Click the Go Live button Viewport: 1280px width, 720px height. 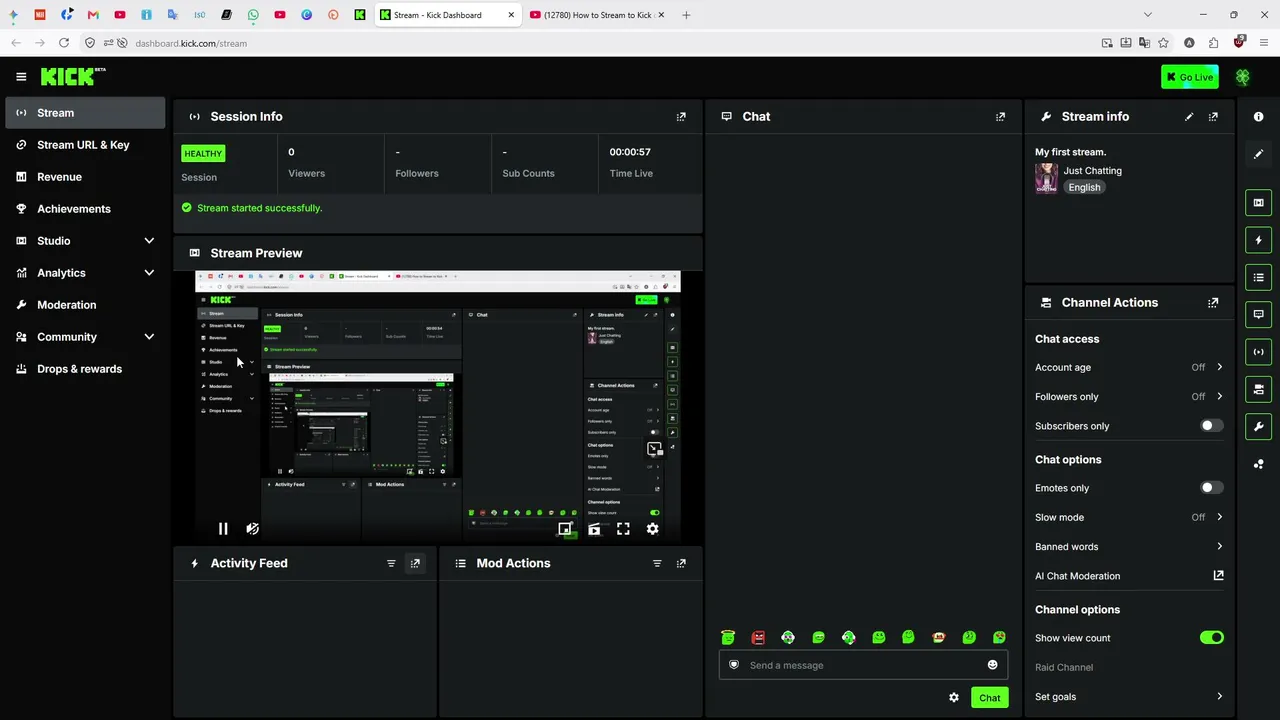(1190, 77)
